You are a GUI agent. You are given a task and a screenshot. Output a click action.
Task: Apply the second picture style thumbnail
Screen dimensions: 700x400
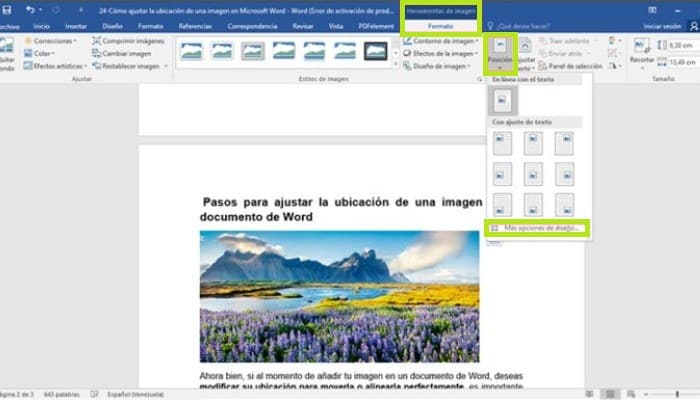(222, 51)
